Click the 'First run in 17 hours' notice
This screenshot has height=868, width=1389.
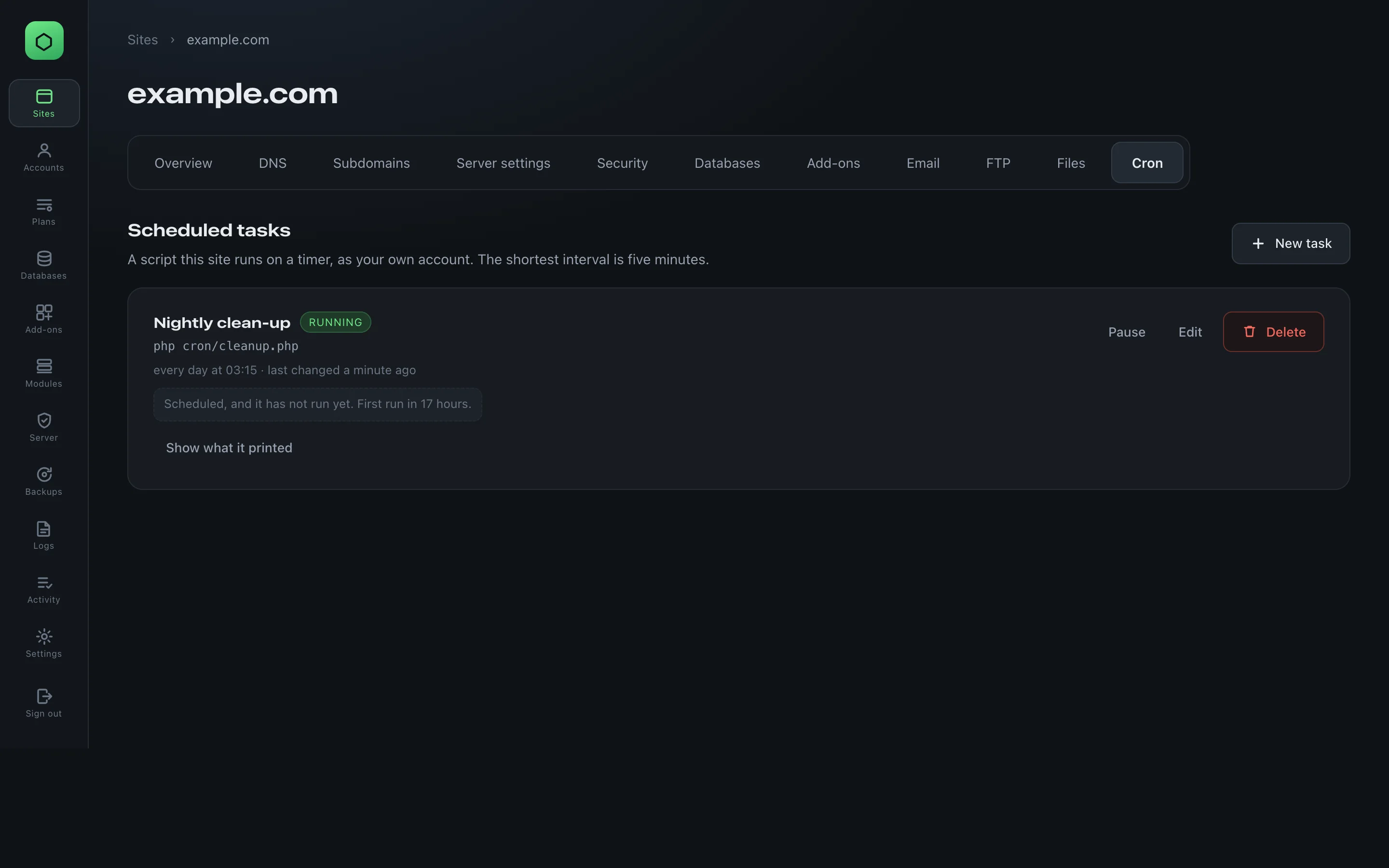[317, 404]
